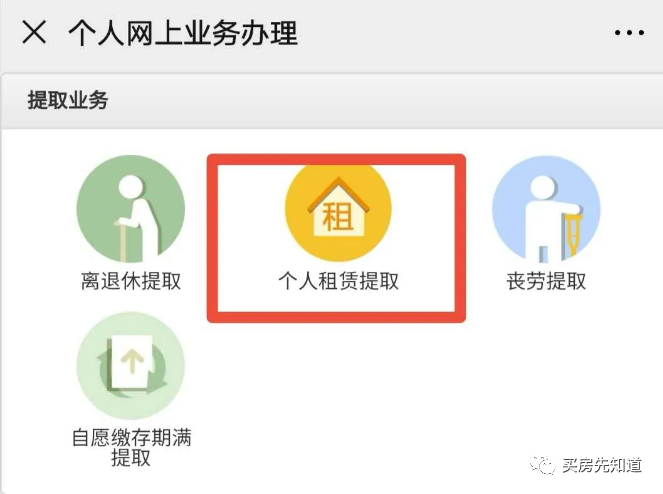Tap the green elderly-person 离退休提取 icon
Viewport: 663px width, 494px height.
pos(131,209)
